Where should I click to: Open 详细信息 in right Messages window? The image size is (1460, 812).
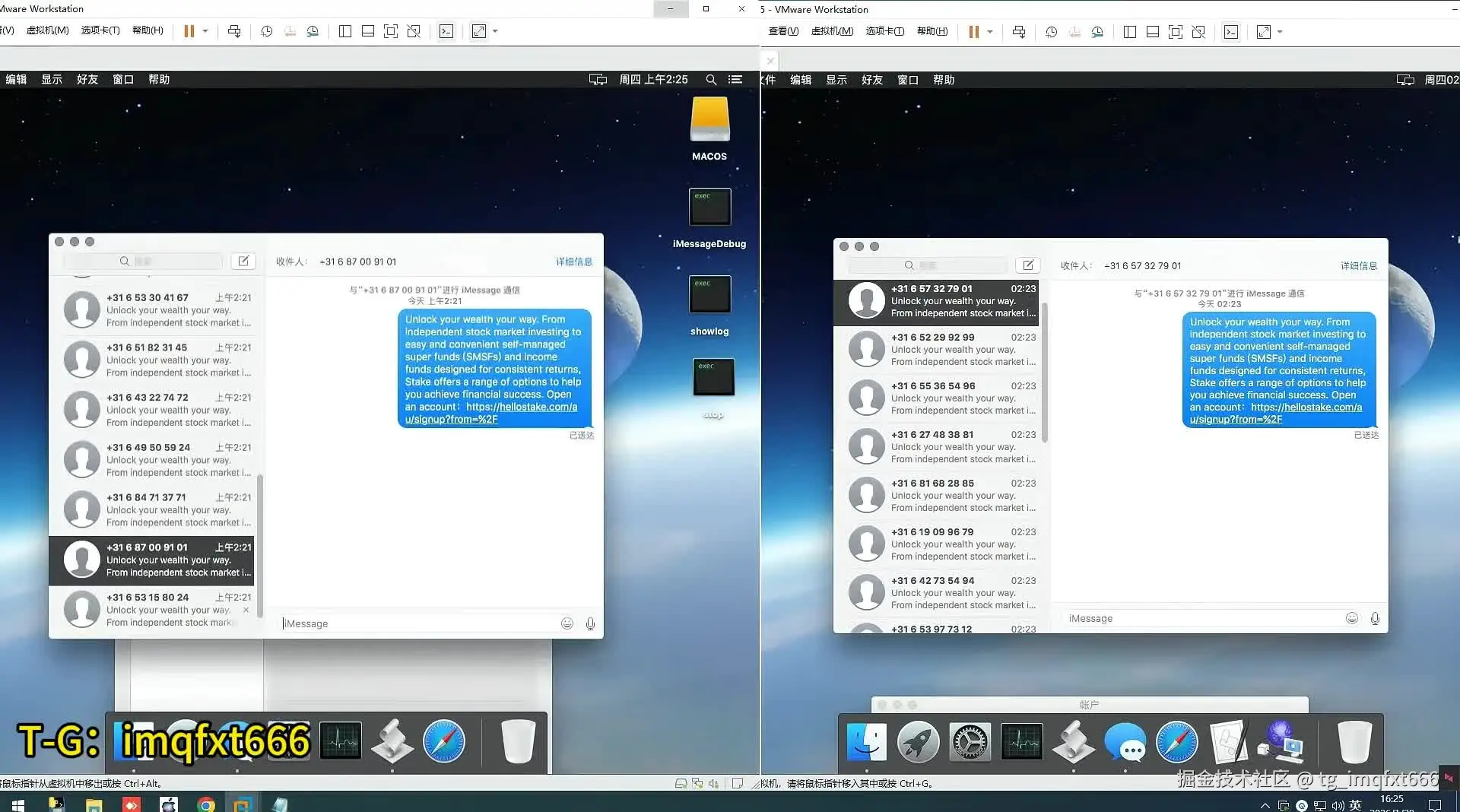[1359, 266]
